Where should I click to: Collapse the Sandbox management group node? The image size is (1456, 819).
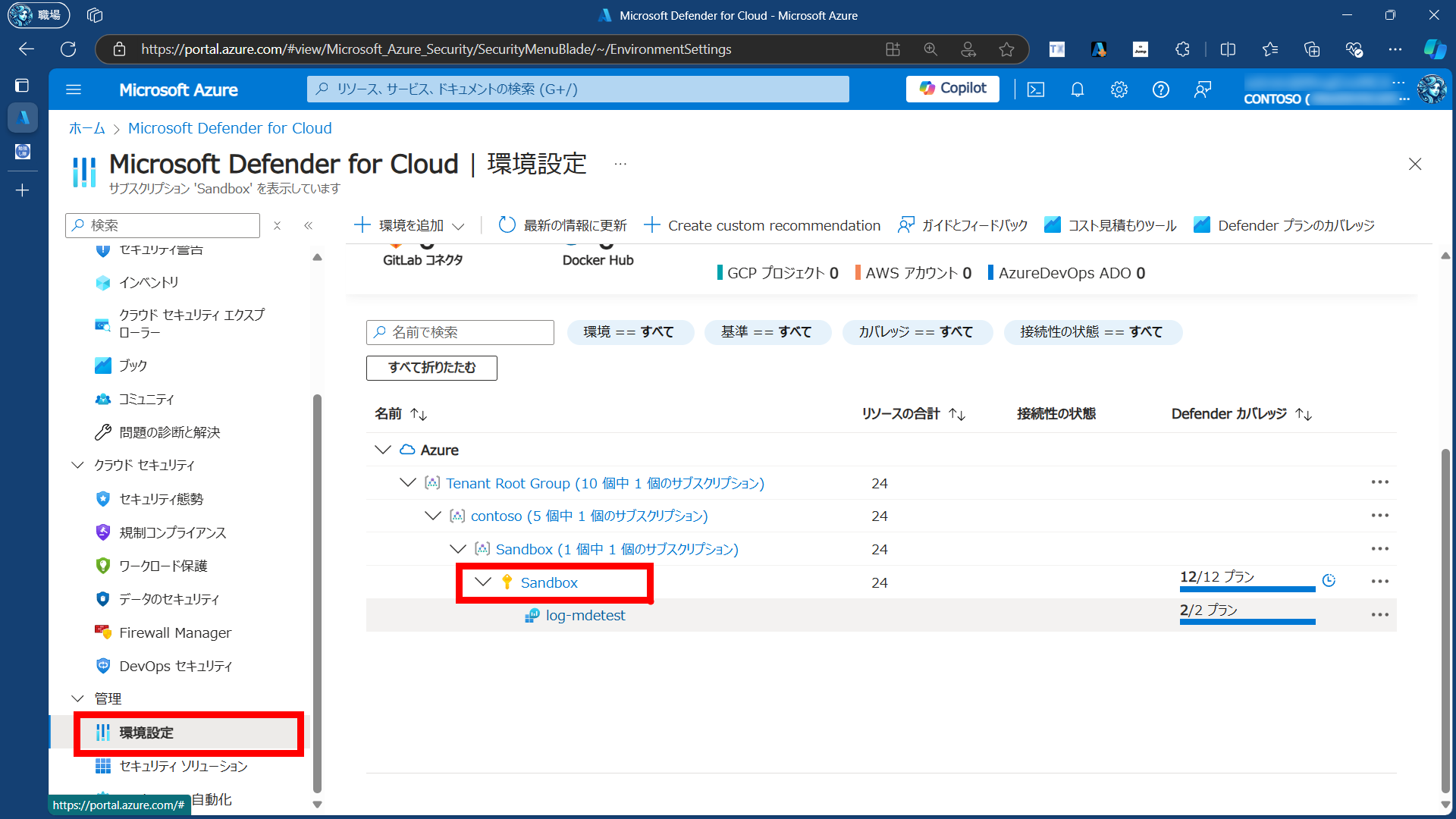[458, 548]
